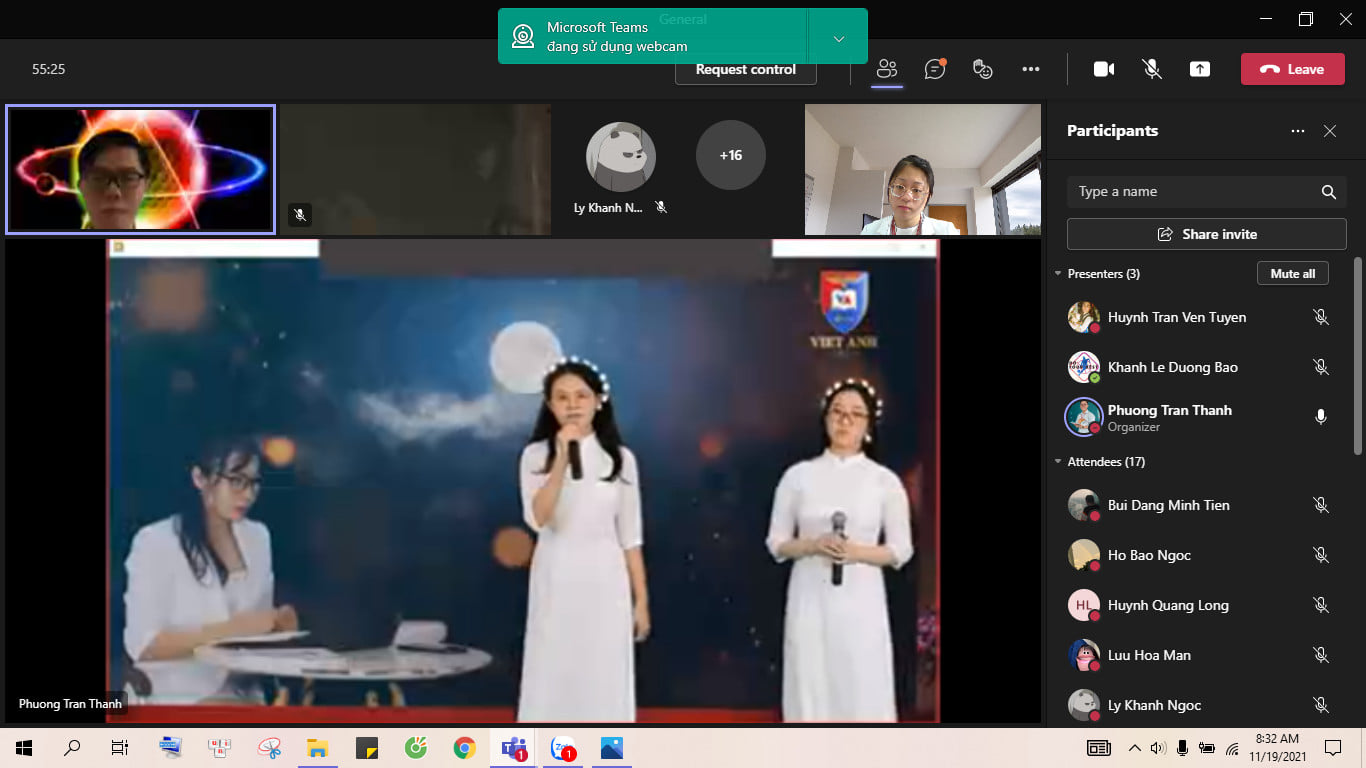The width and height of the screenshot is (1366, 768).
Task: Expand the webcam notification chevron
Action: coord(838,38)
